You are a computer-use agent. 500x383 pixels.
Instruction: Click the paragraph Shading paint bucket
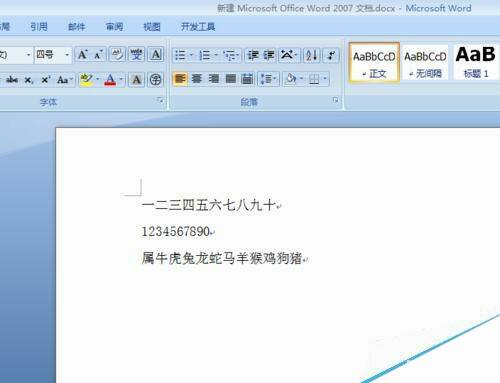(x=291, y=79)
